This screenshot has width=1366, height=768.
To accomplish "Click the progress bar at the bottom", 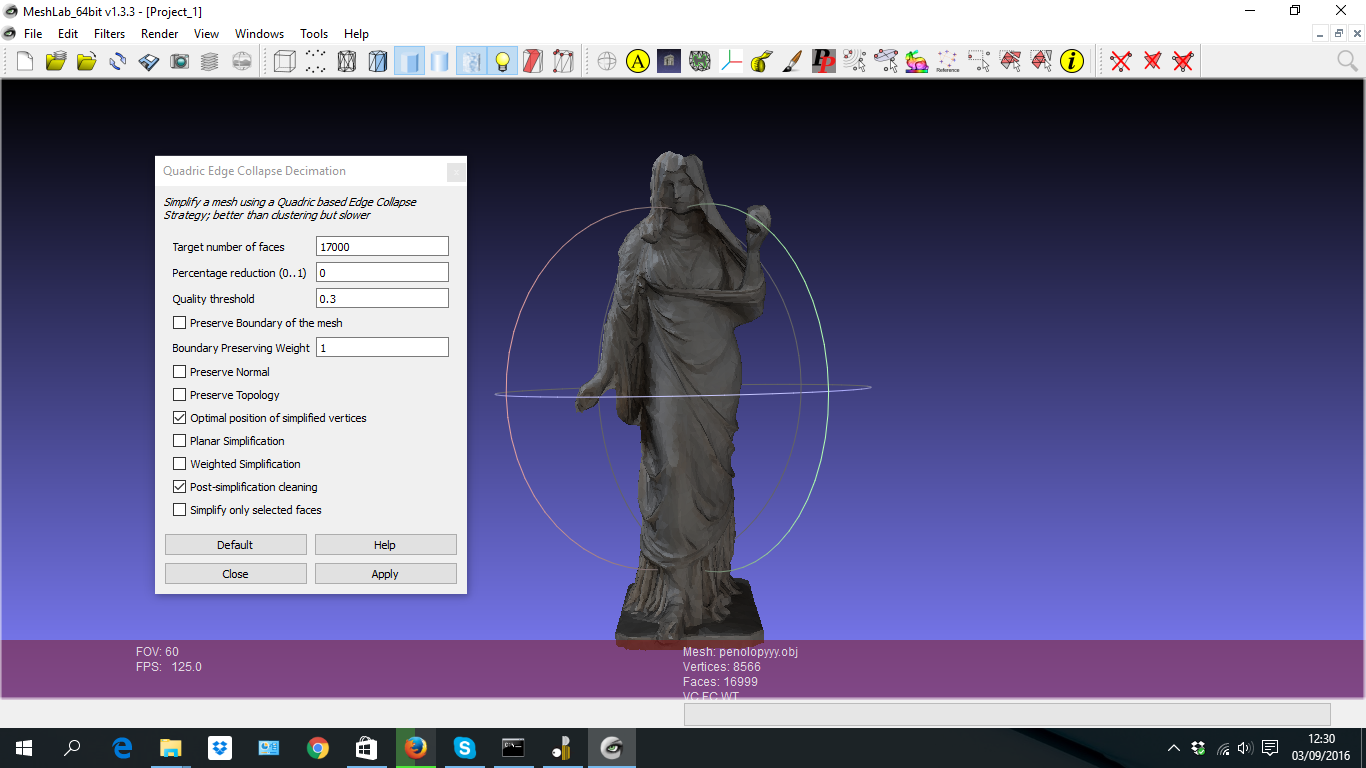I will [1007, 714].
